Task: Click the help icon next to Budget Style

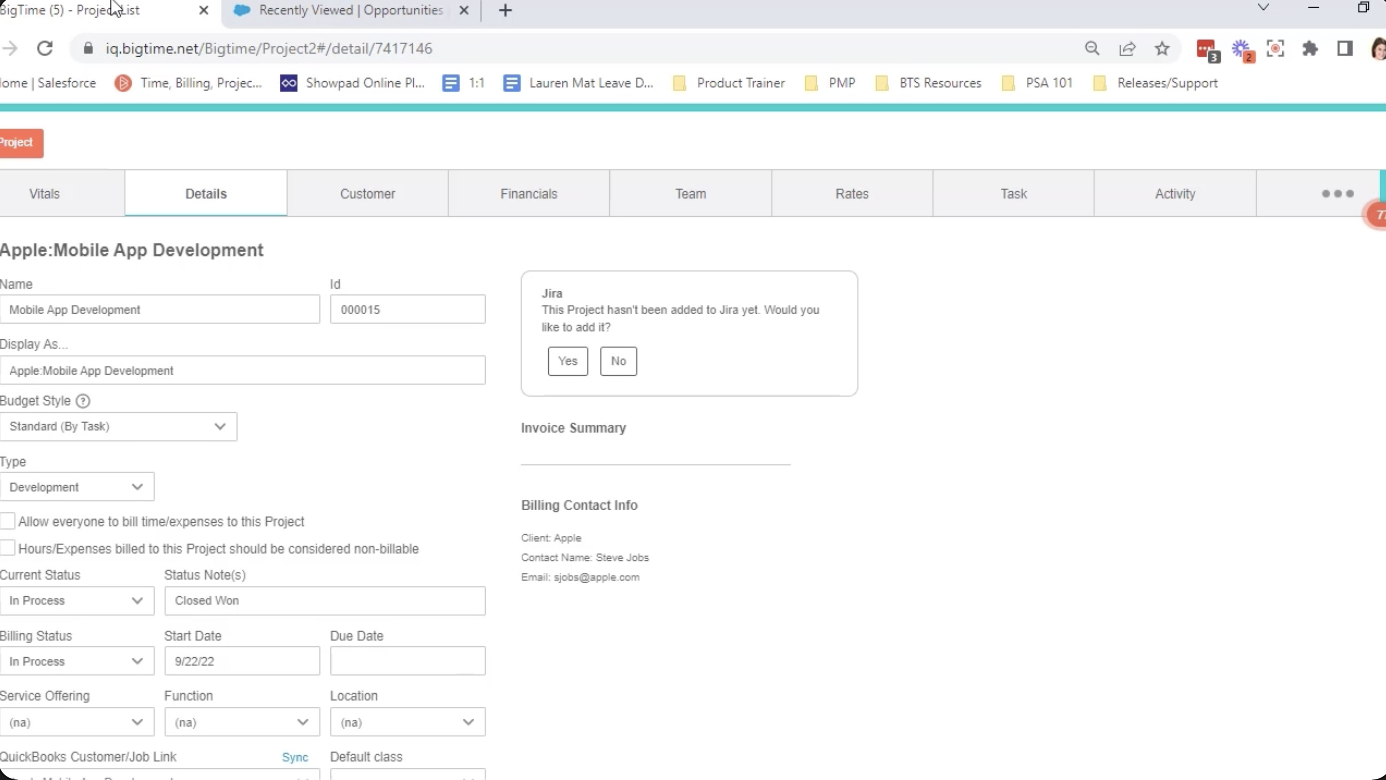Action: (83, 401)
